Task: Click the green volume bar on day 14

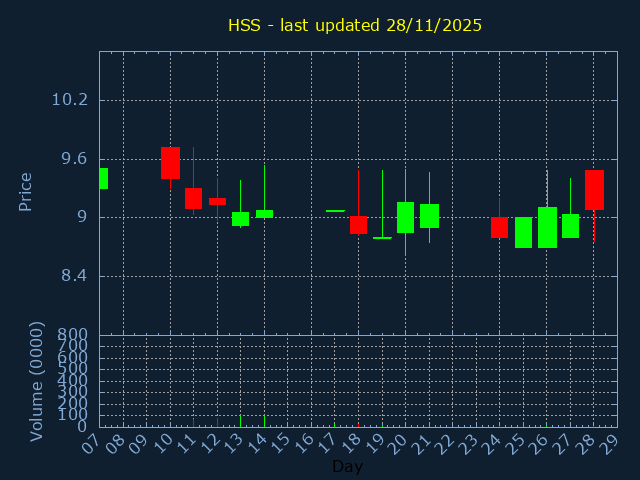Action: [264, 421]
